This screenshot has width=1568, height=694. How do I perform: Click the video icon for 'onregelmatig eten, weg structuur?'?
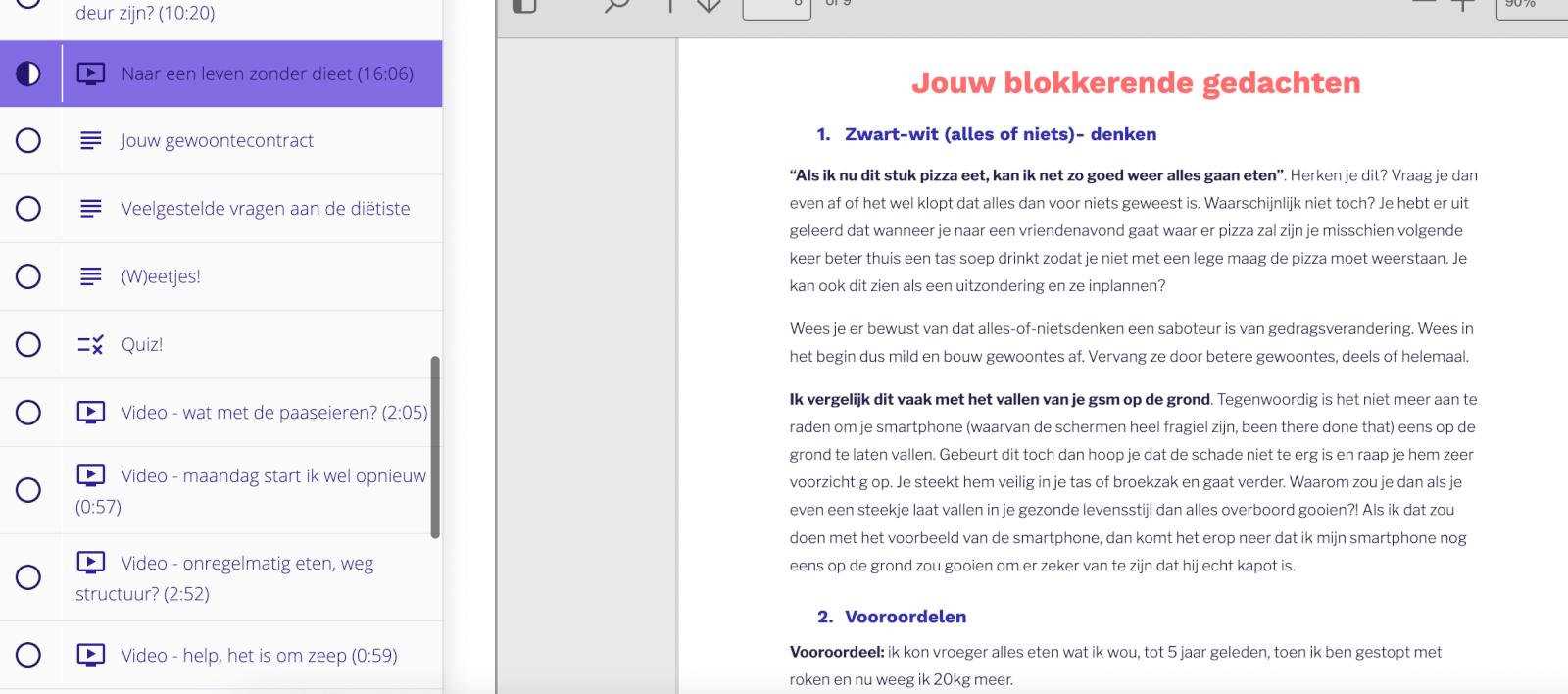coord(91,563)
